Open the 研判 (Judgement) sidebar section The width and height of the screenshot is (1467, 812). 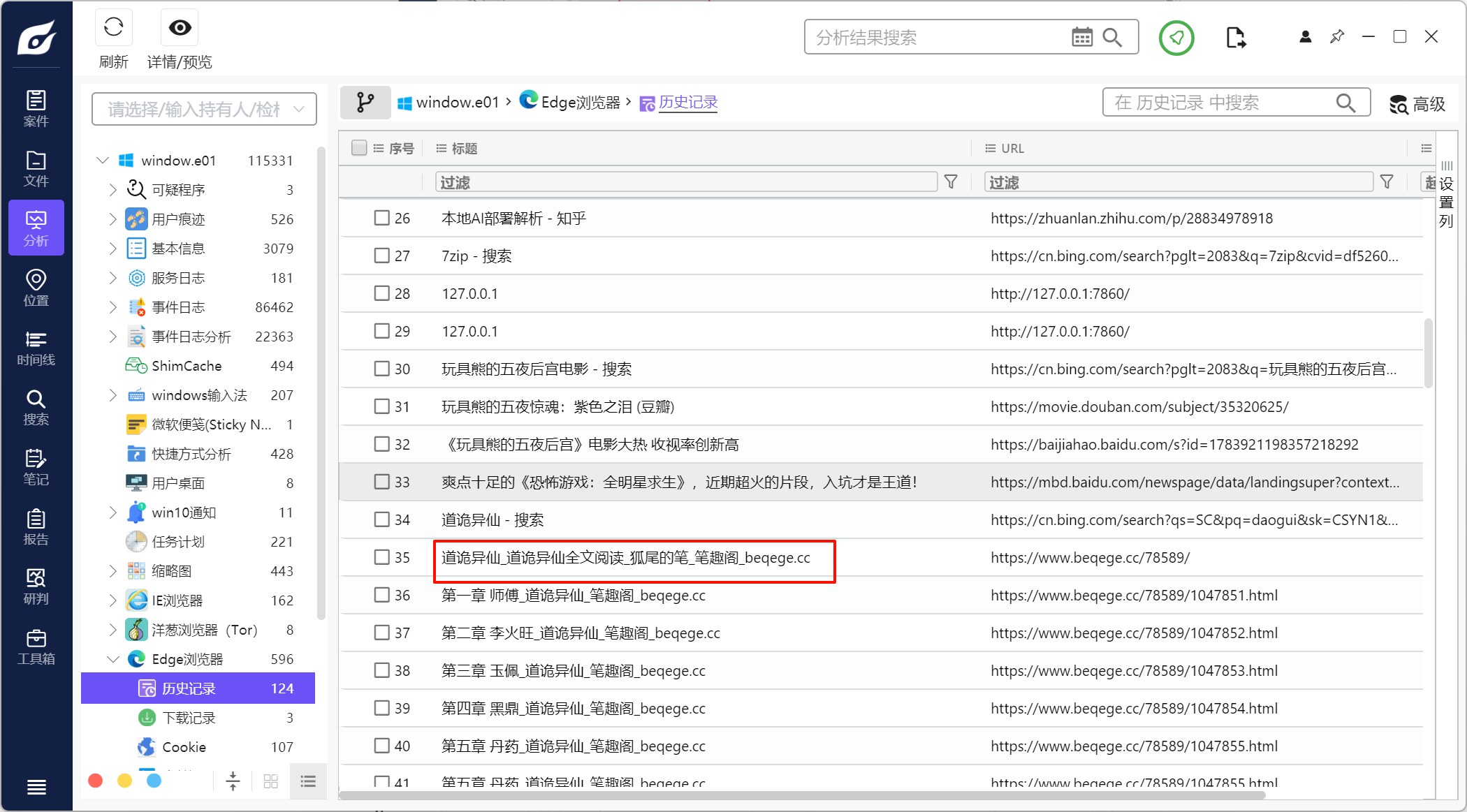click(x=36, y=586)
